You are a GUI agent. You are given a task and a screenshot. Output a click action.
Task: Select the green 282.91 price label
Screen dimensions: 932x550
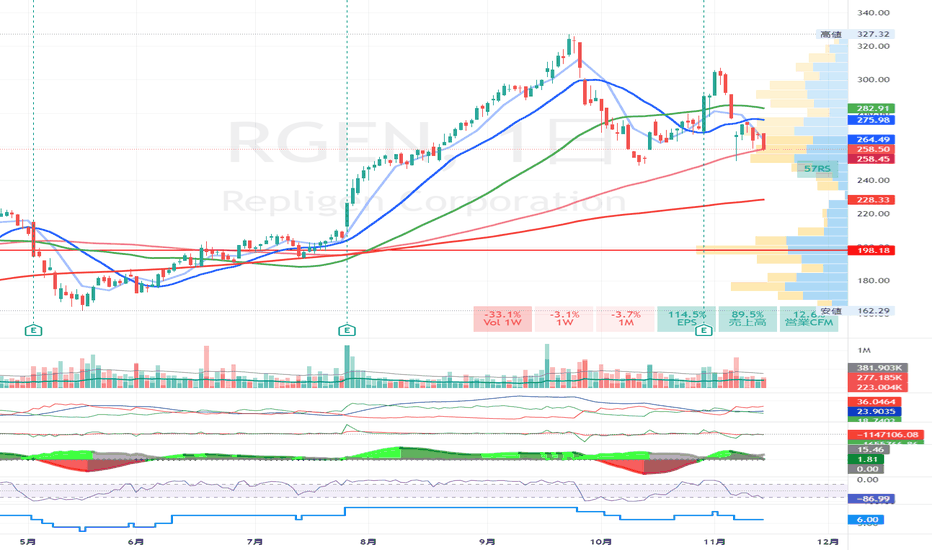click(872, 109)
